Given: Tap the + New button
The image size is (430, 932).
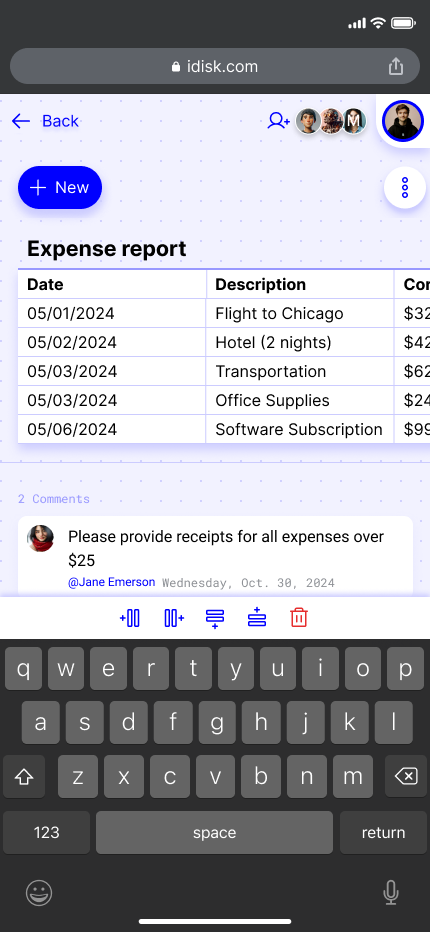Looking at the screenshot, I should click(60, 188).
